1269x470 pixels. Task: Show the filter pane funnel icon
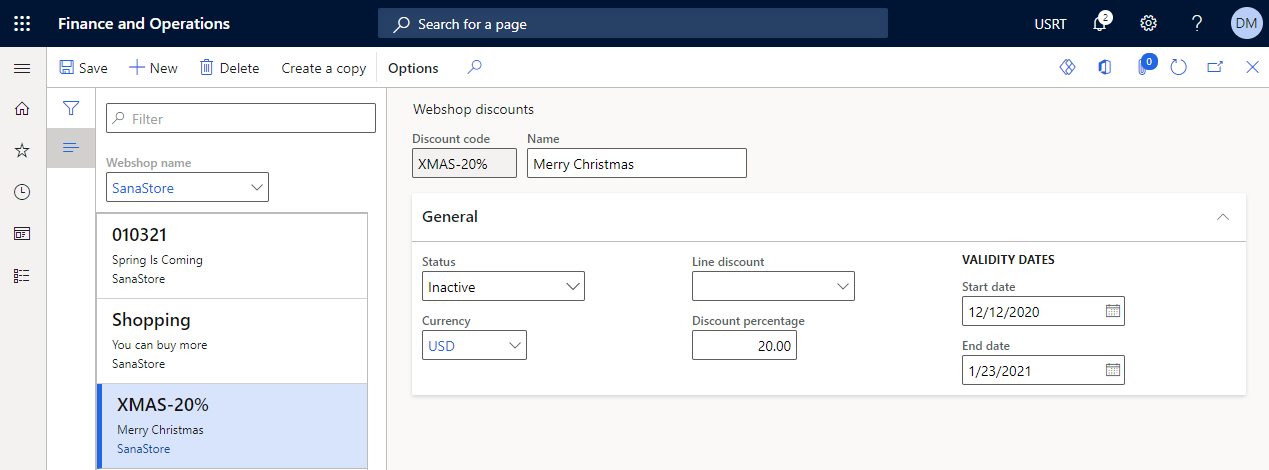(x=71, y=108)
